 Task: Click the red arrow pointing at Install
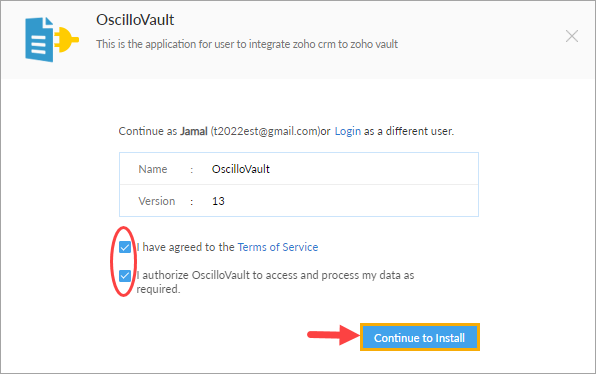(333, 335)
